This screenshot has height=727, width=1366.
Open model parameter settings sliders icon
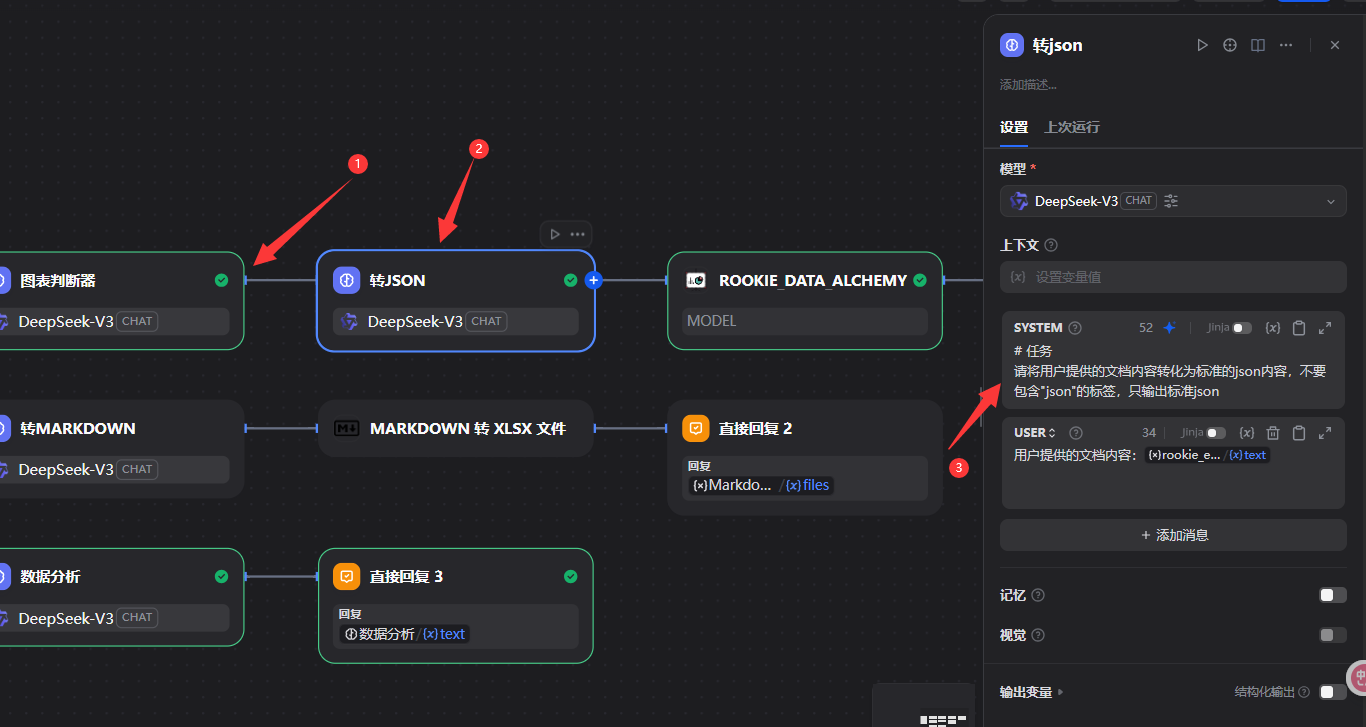tap(1171, 201)
